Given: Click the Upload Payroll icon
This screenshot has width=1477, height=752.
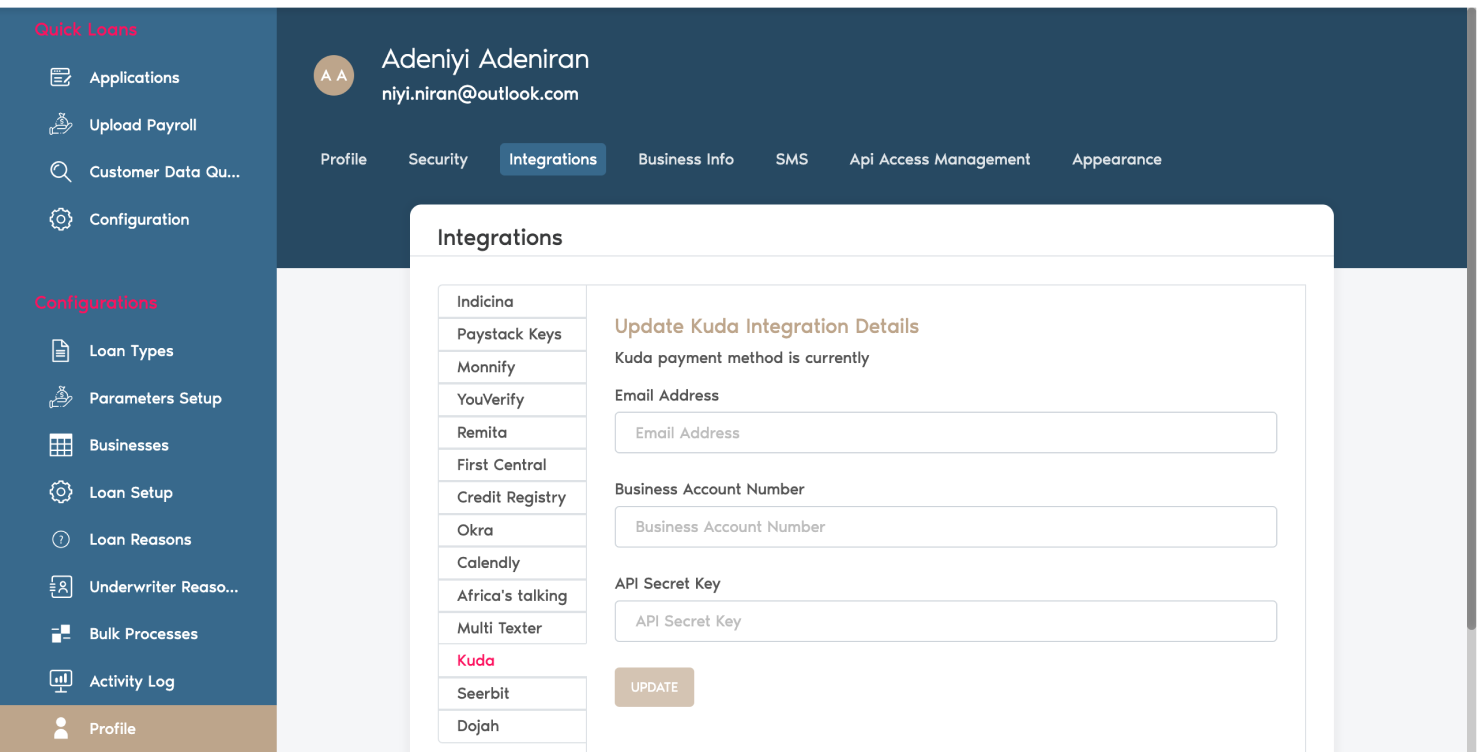Looking at the screenshot, I should (60, 123).
